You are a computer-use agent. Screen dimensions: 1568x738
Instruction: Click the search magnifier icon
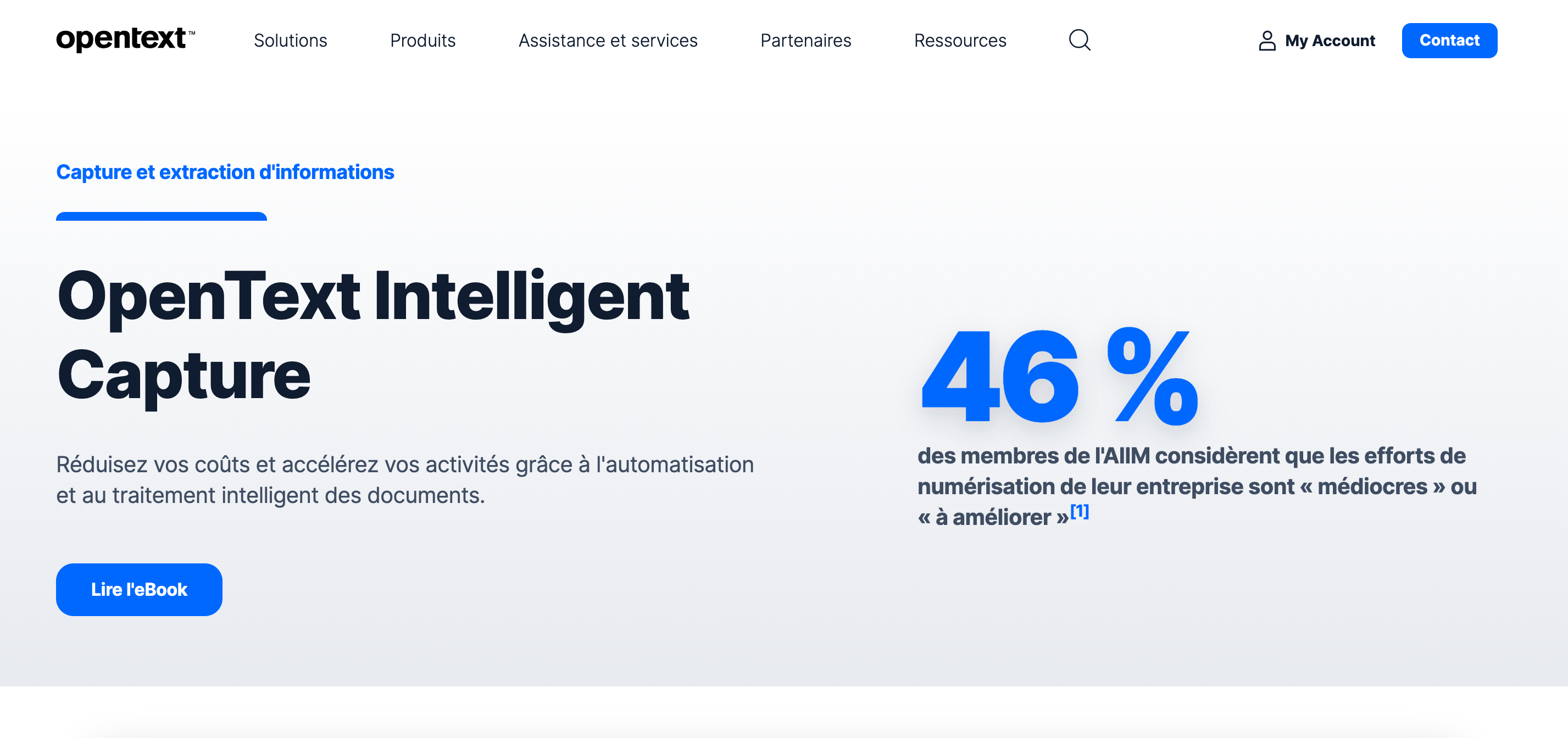(1079, 40)
